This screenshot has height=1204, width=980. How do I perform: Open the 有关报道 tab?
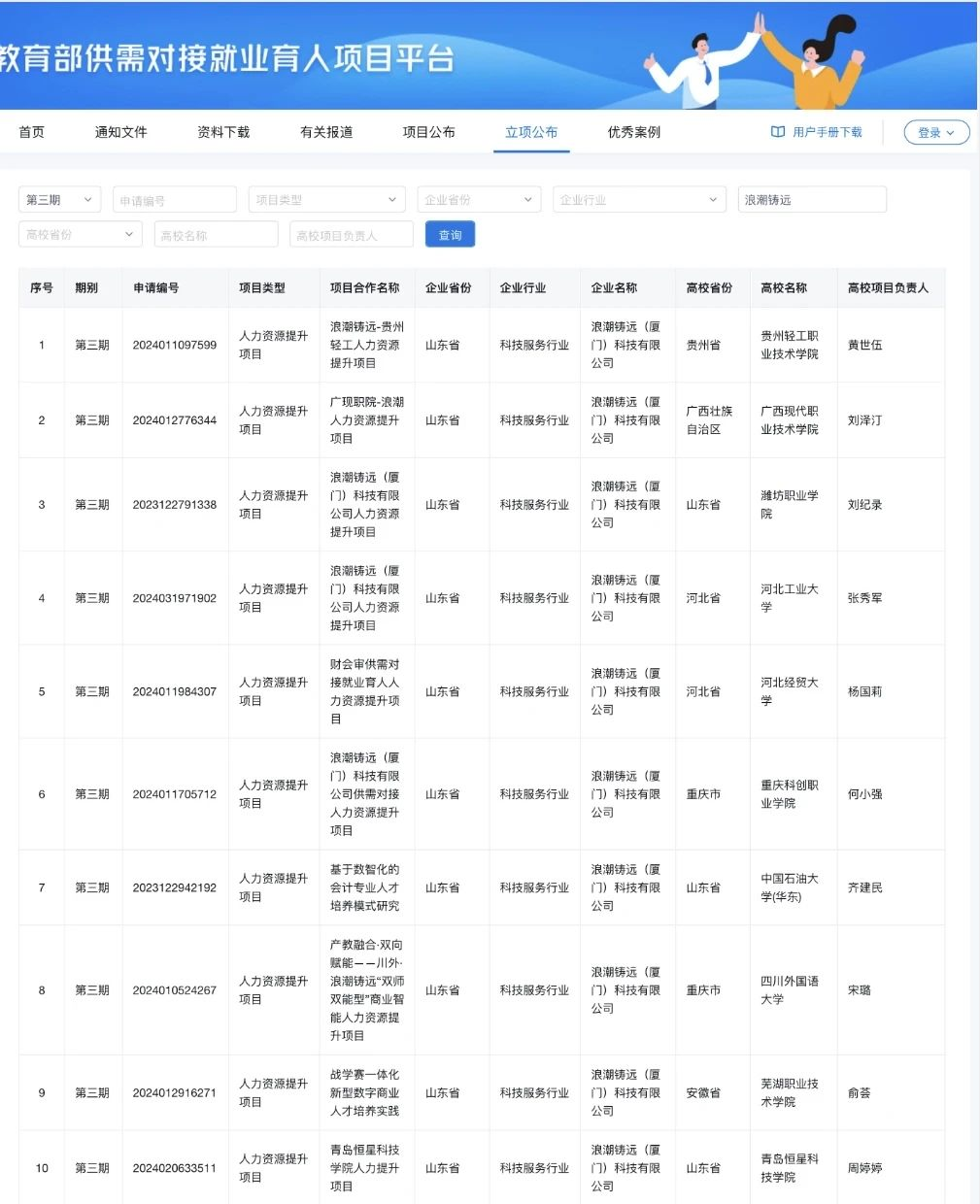326,132
